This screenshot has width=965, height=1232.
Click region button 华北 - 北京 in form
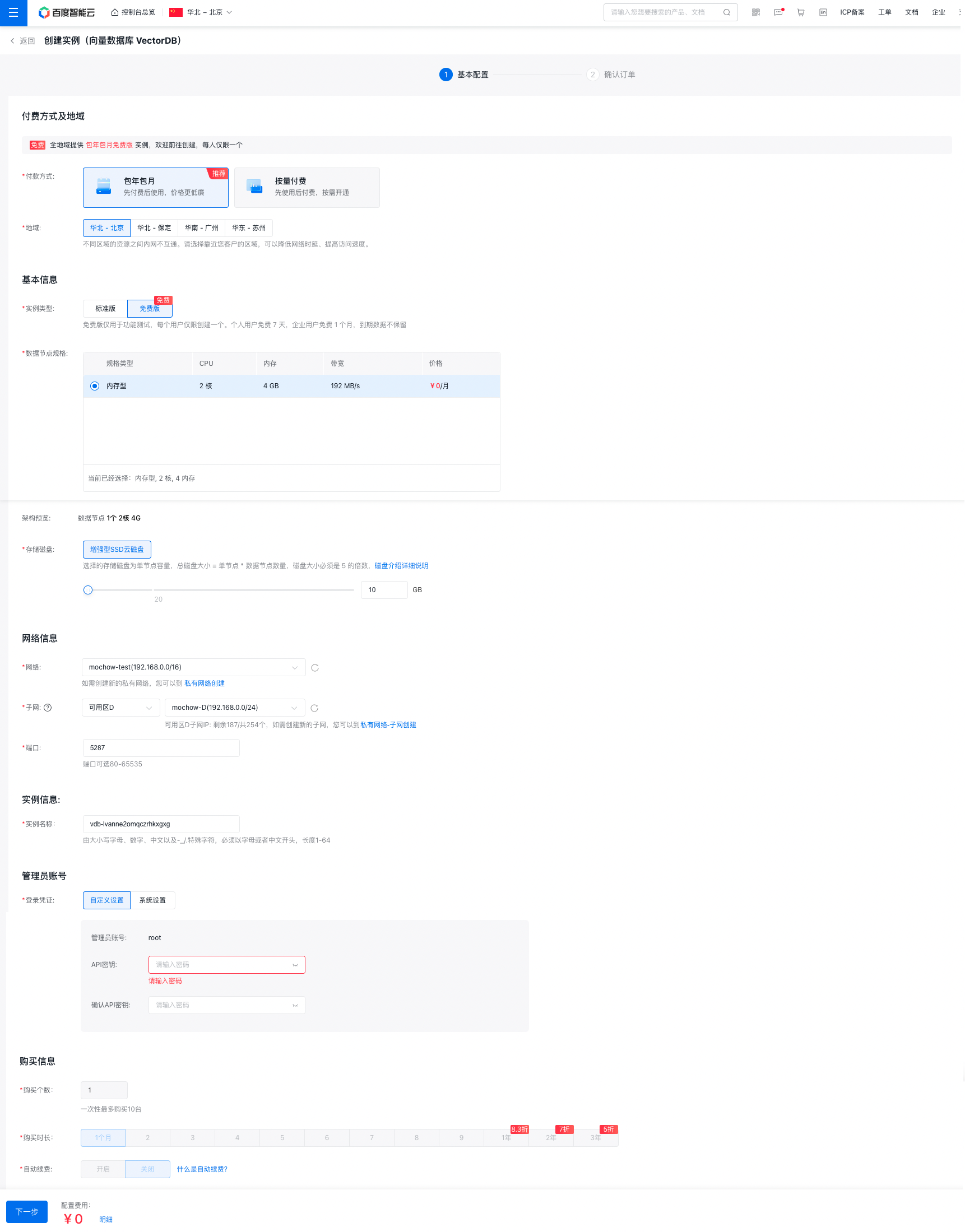107,228
